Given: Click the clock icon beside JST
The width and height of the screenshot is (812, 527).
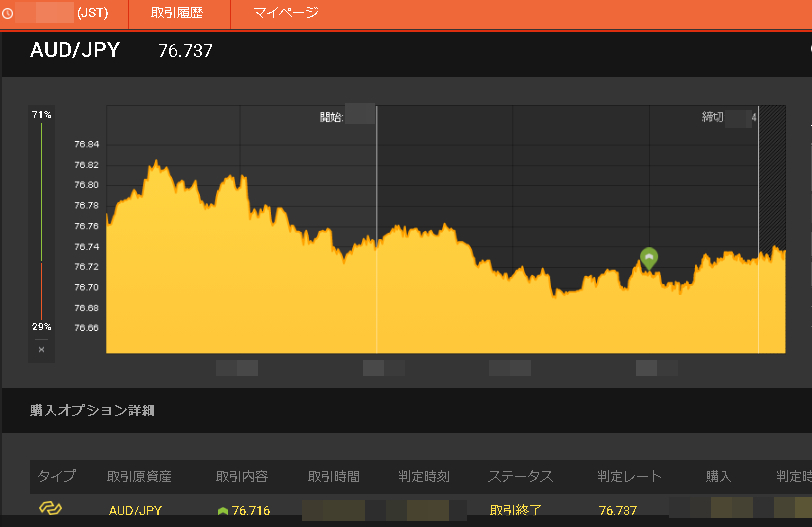Looking at the screenshot, I should [x=7, y=13].
